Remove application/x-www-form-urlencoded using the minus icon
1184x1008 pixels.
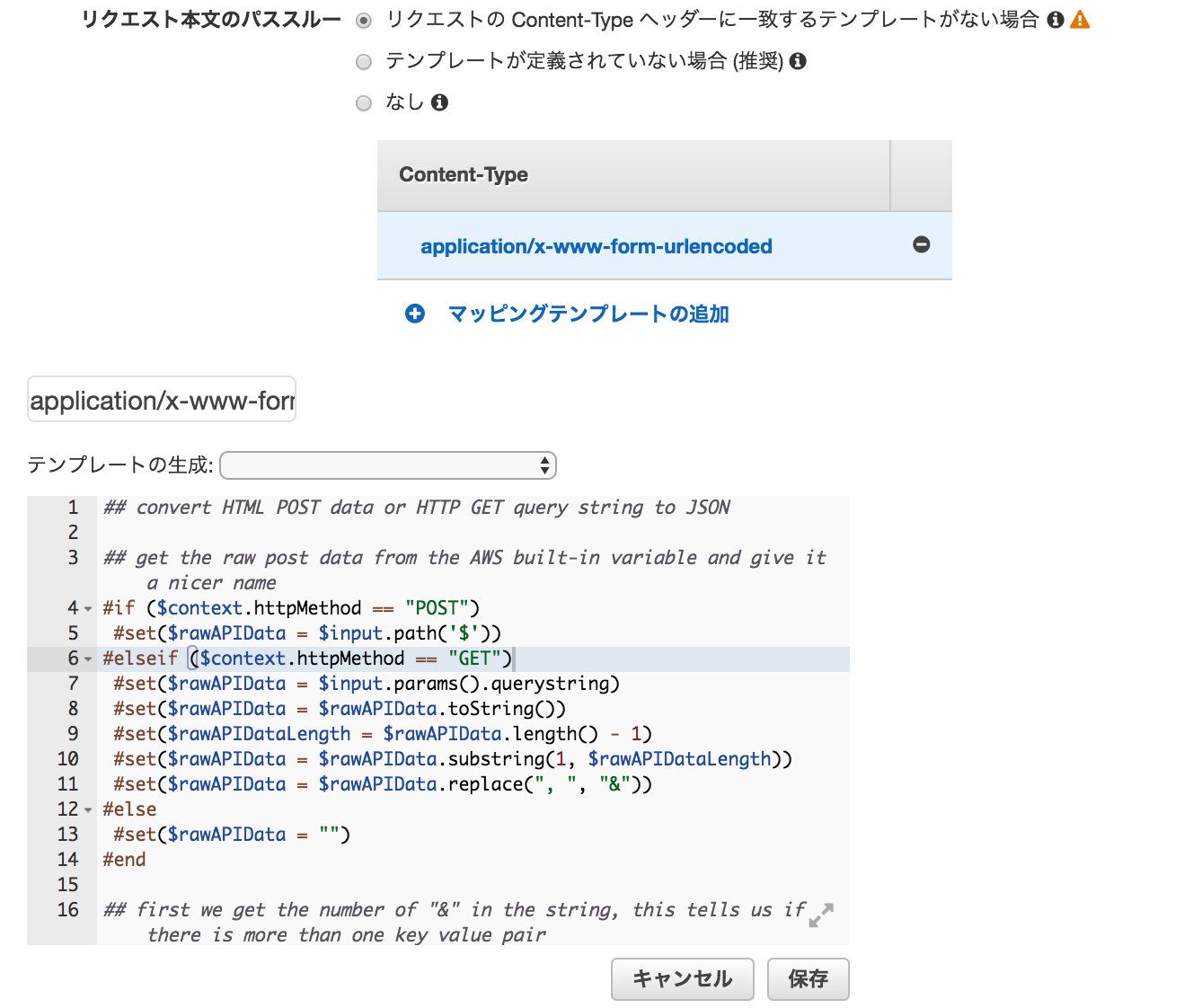922,244
